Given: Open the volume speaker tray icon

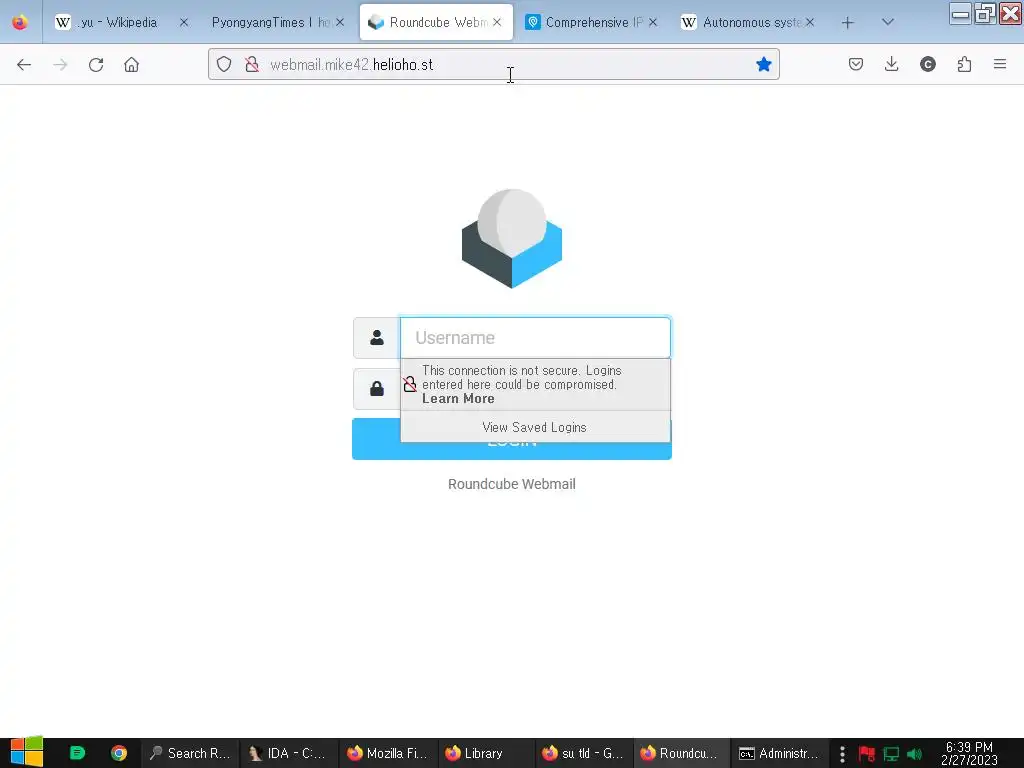Looking at the screenshot, I should point(914,754).
